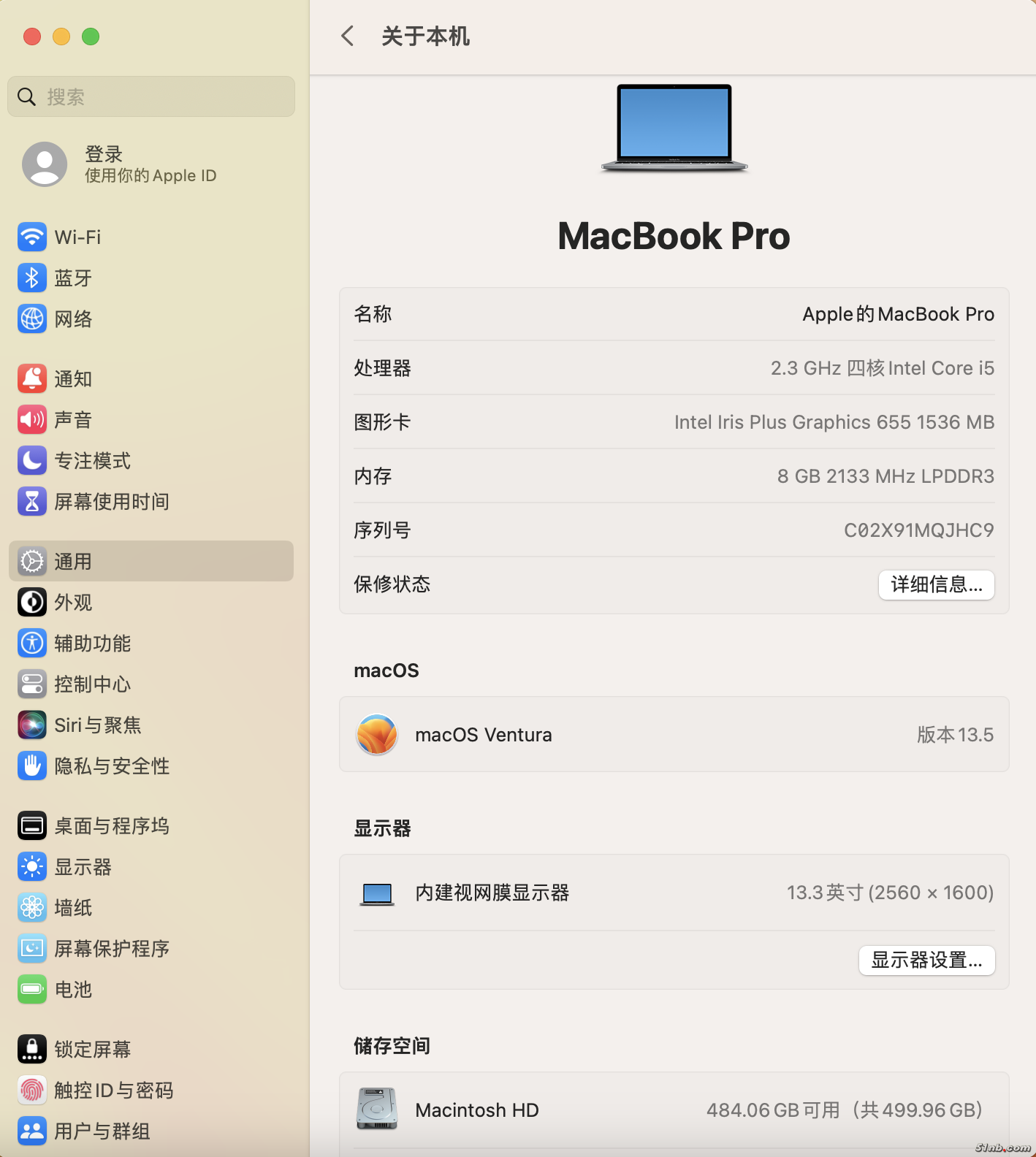Click the 详细信息... warranty button
Screen dimensions: 1036x1157
(937, 585)
